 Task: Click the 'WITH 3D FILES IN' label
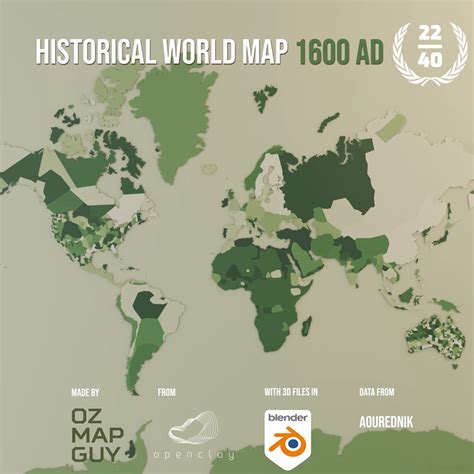(x=291, y=392)
